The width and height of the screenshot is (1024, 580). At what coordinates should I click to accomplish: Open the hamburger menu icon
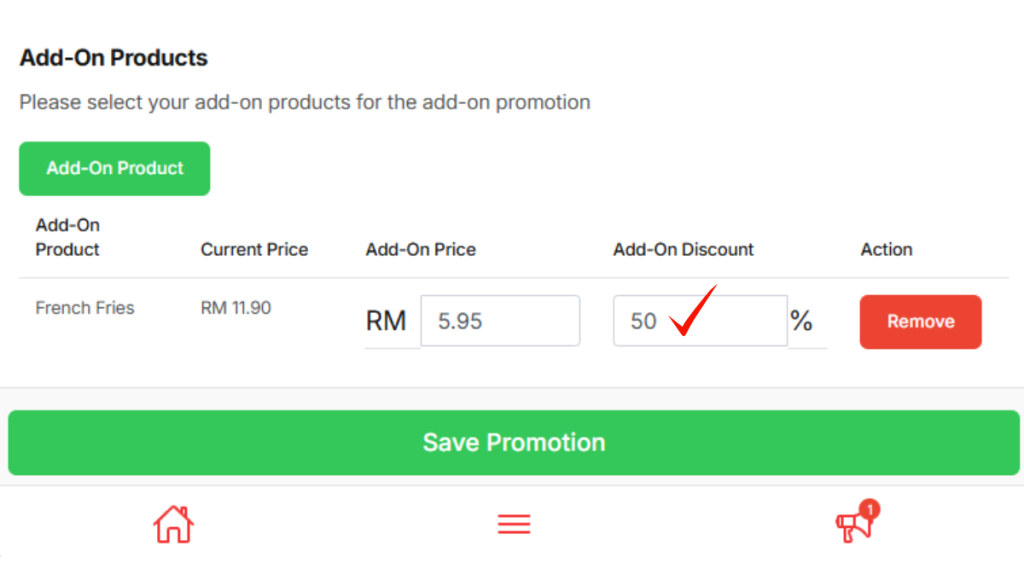click(514, 524)
